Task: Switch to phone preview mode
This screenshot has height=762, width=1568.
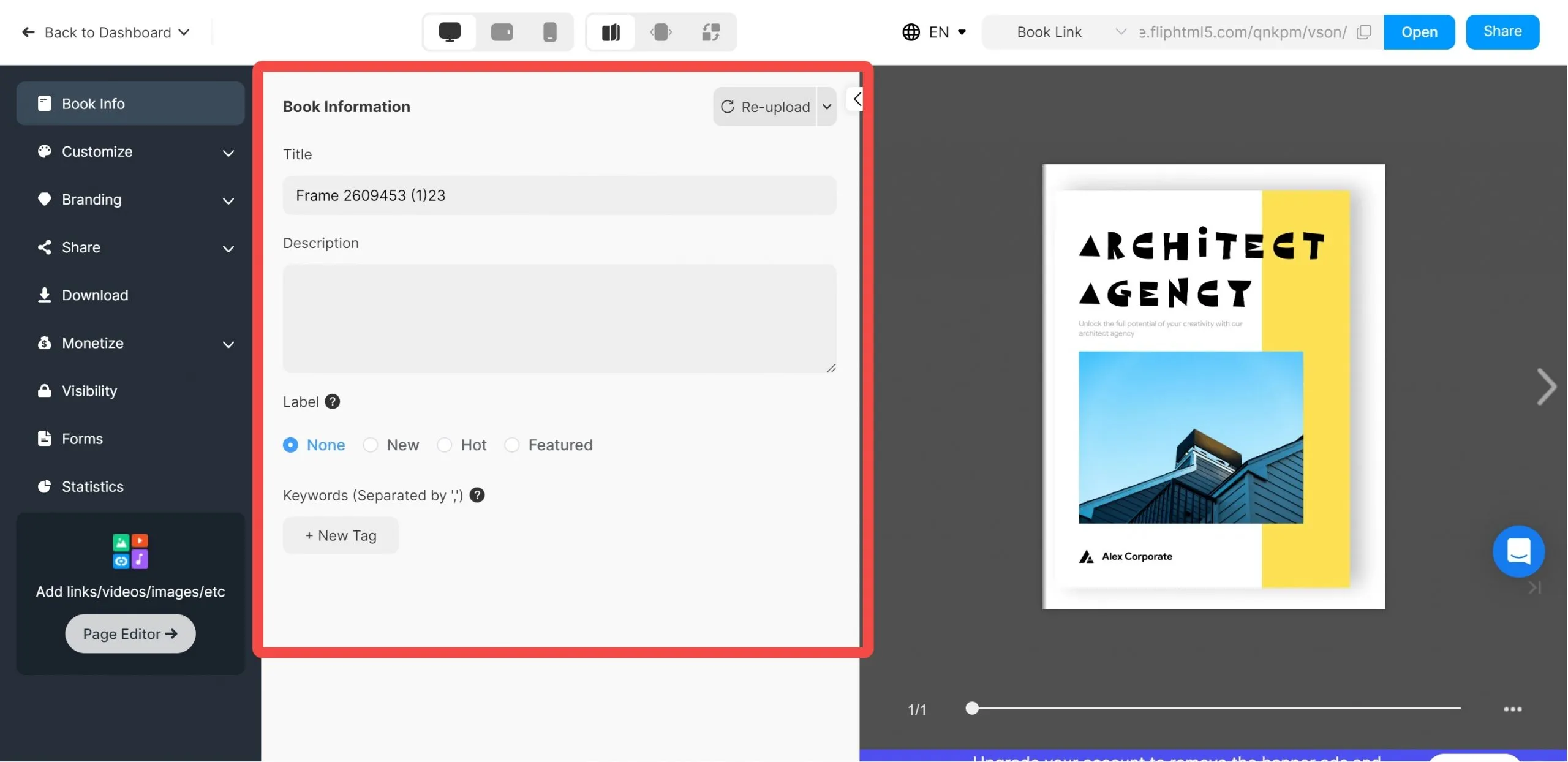Action: [x=550, y=32]
